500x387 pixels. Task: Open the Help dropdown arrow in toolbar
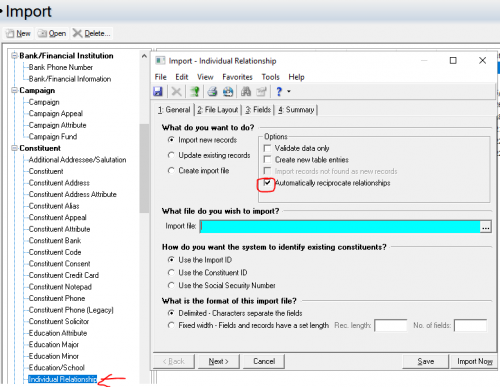coord(289,91)
